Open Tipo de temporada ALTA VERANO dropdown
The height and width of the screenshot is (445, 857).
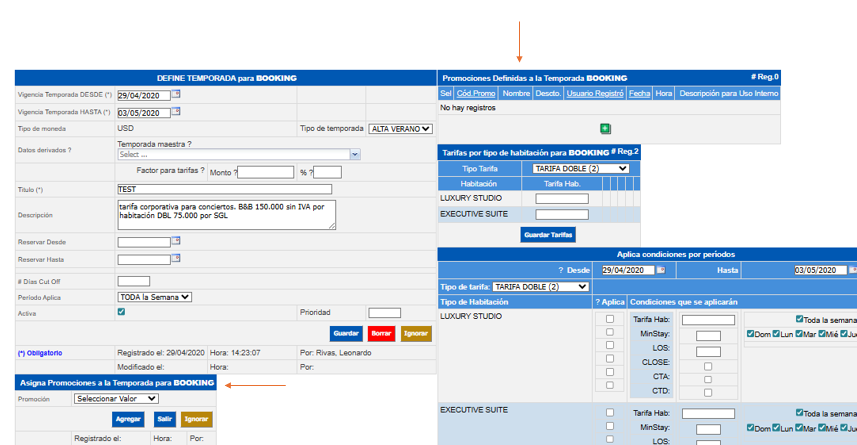(400, 129)
